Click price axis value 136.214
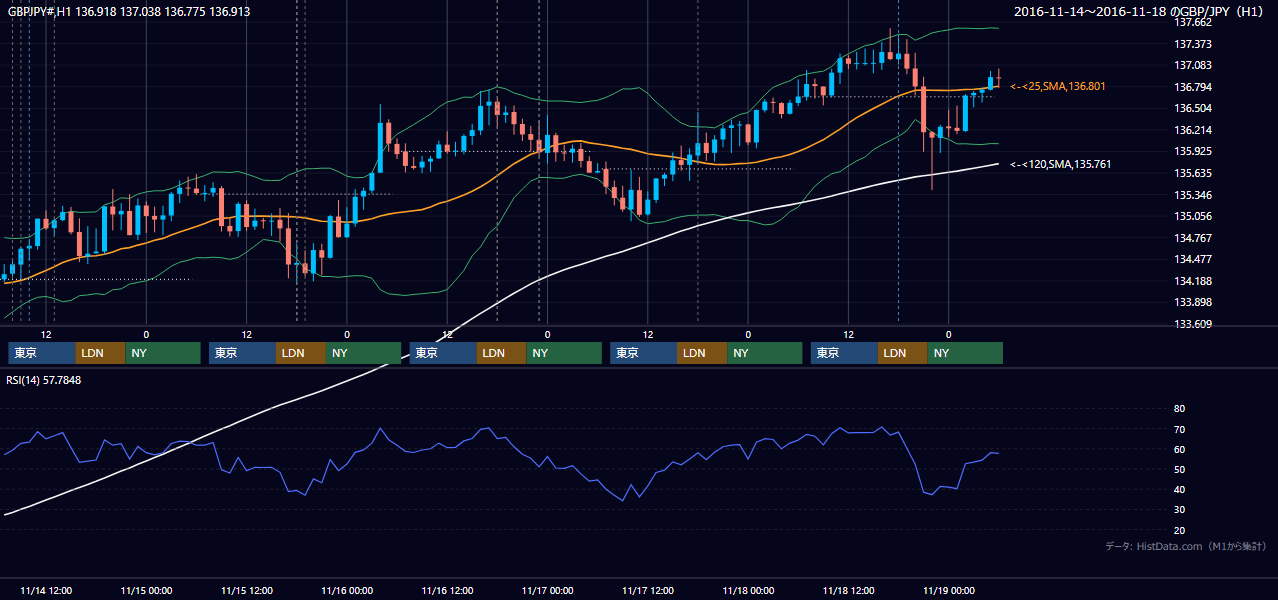The height and width of the screenshot is (600, 1278). (1193, 130)
